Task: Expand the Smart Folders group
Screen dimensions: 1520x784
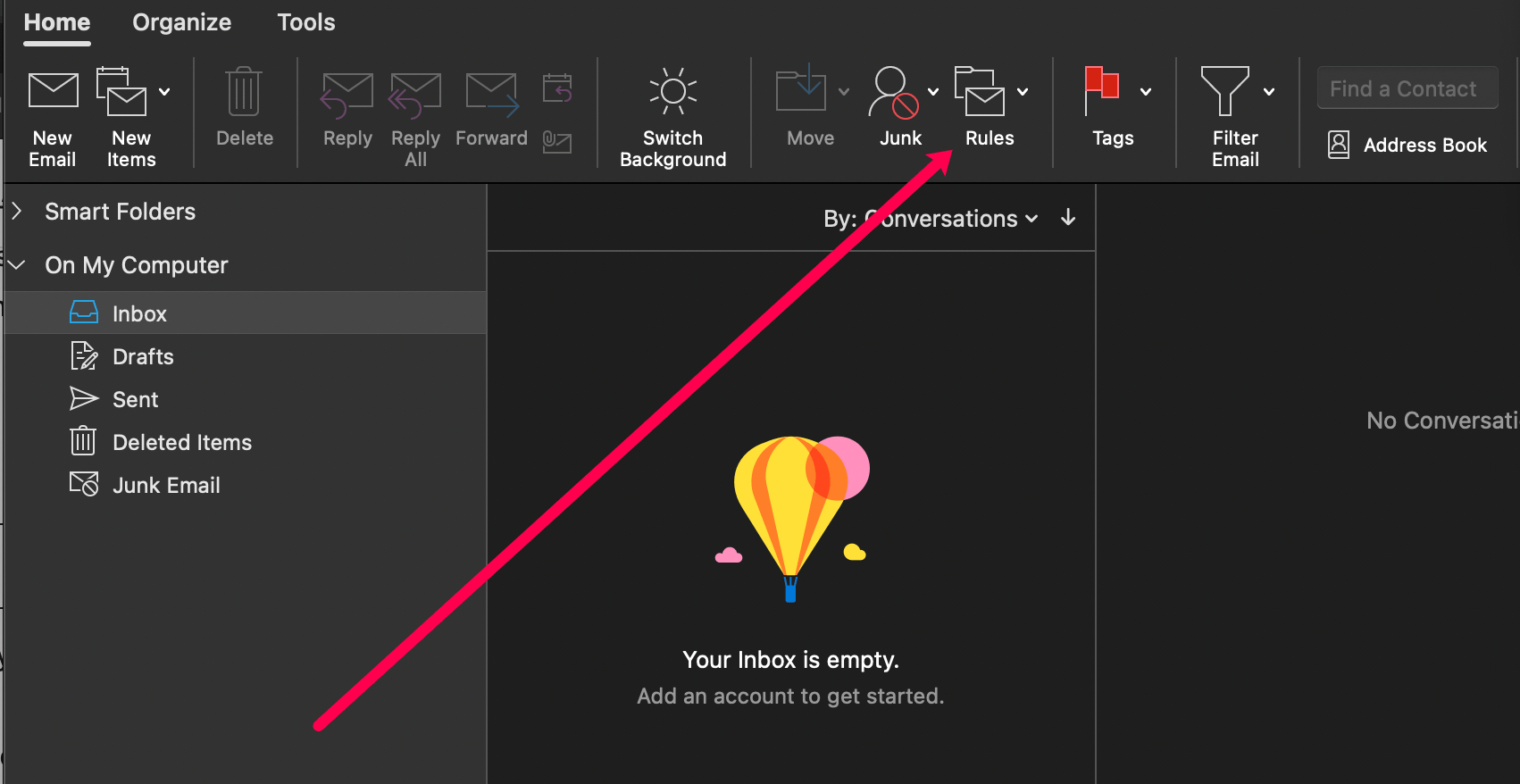Action: point(17,212)
